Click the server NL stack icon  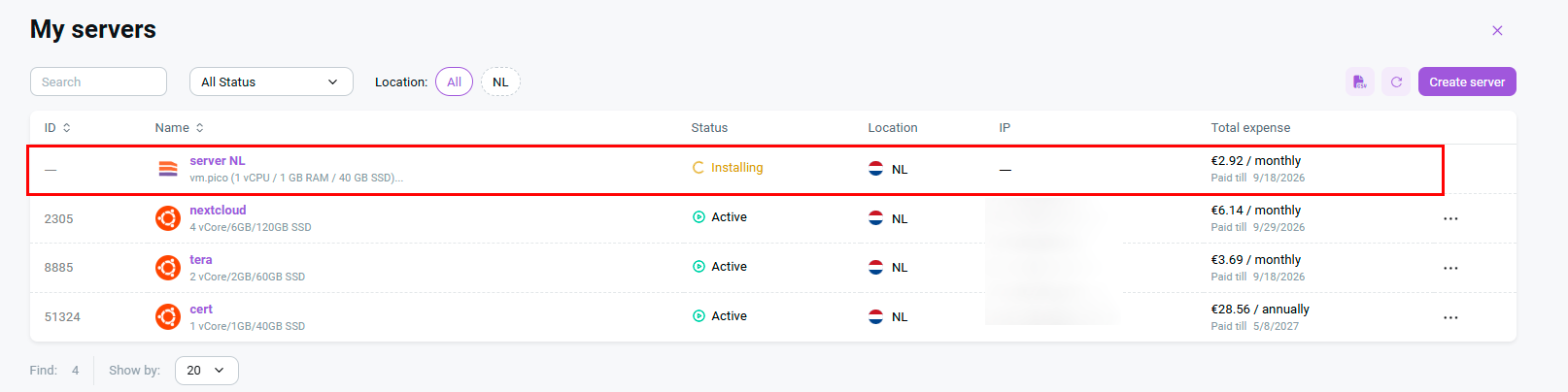168,169
